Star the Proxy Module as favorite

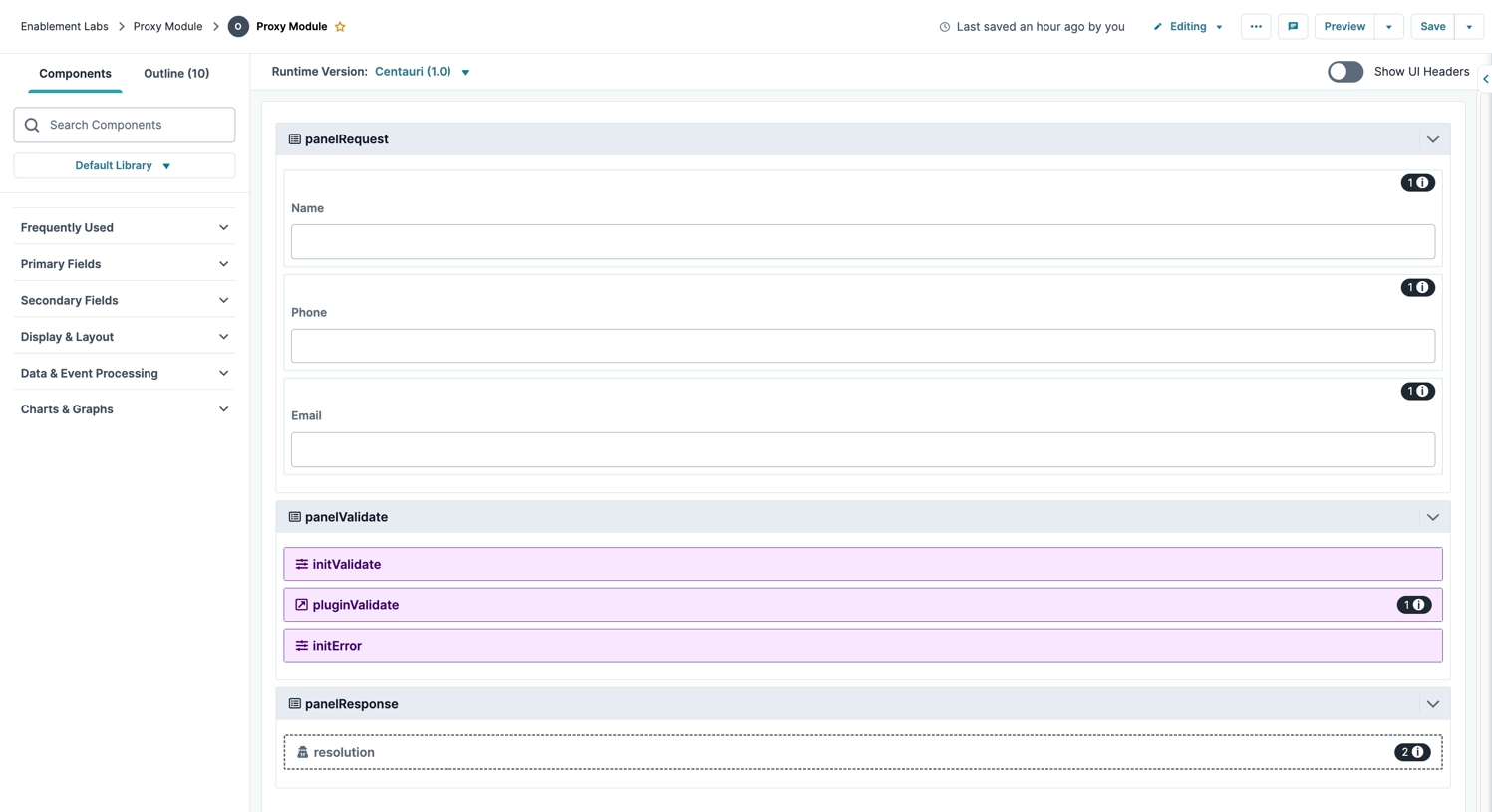point(340,26)
